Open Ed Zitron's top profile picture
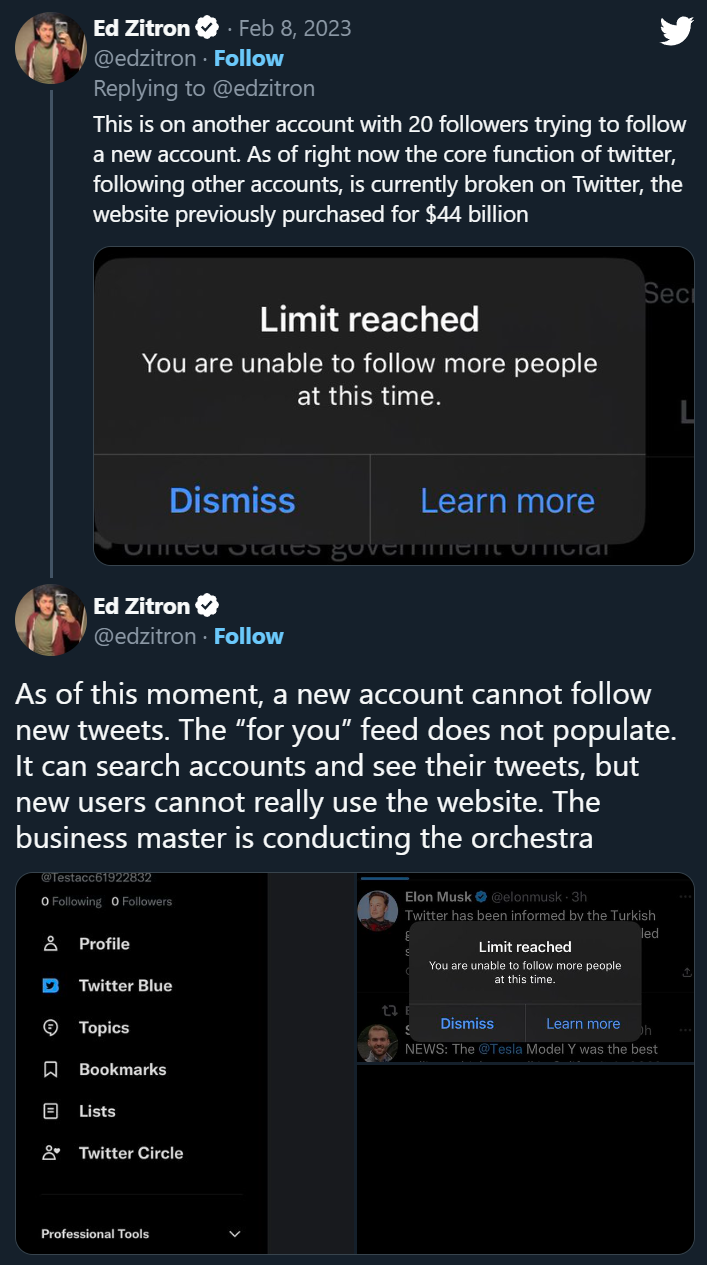707x1265 pixels. pyautogui.click(x=50, y=48)
